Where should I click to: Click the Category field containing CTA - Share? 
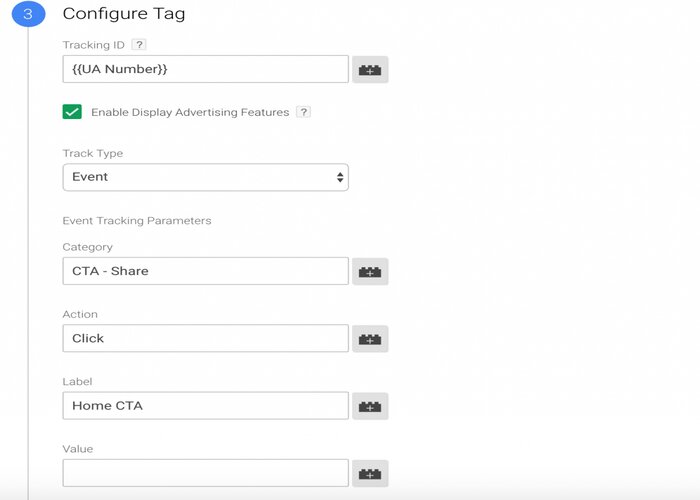(205, 271)
